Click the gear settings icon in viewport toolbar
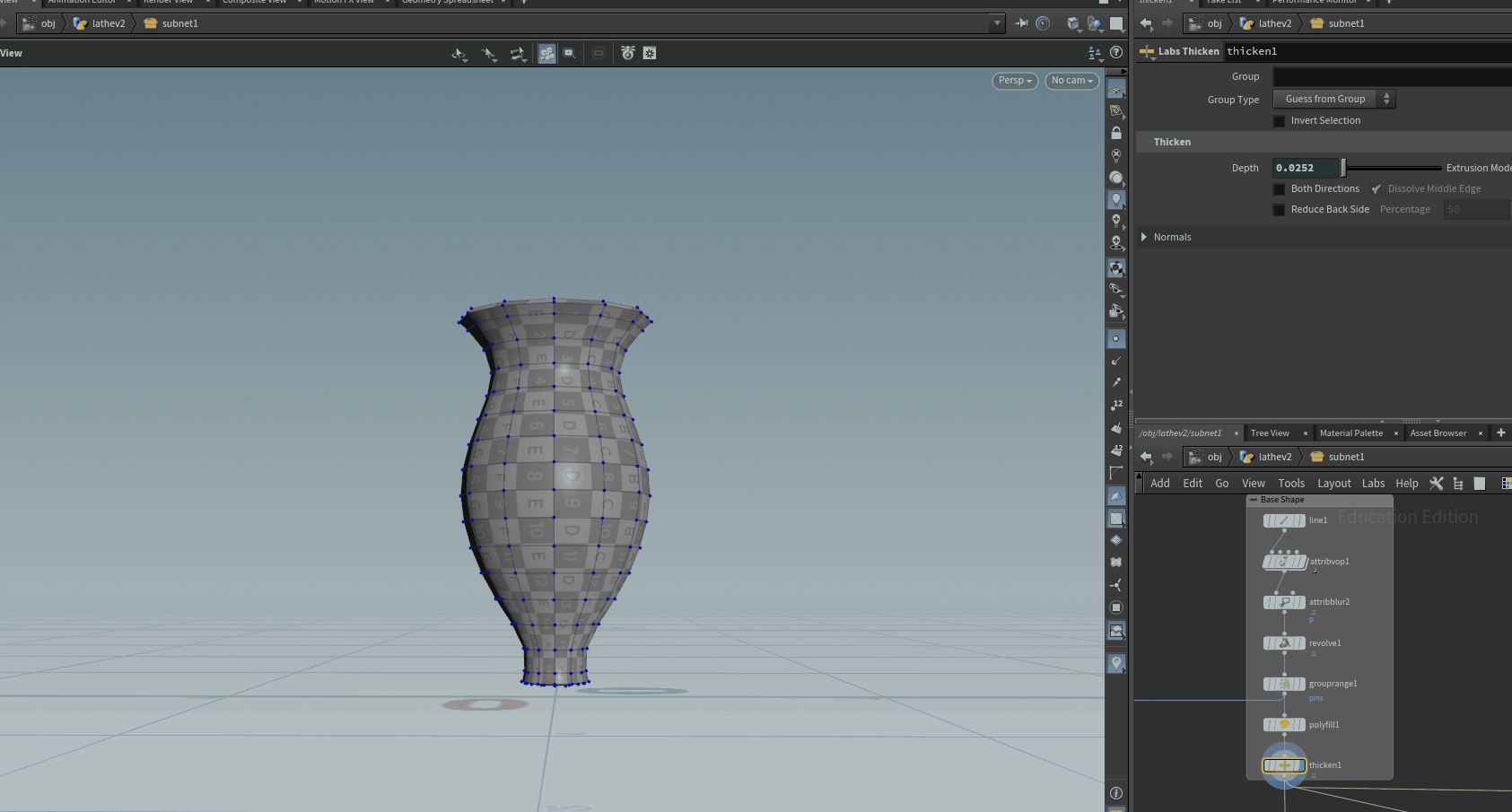 650,54
